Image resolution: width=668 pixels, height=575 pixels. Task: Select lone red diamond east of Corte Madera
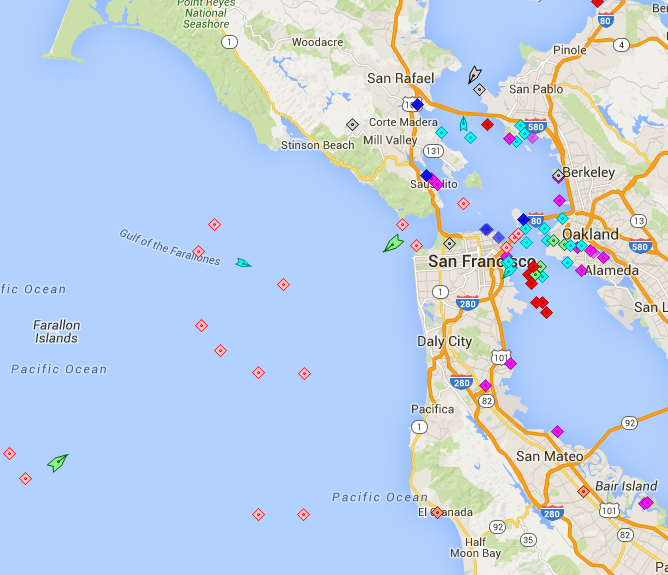[487, 125]
